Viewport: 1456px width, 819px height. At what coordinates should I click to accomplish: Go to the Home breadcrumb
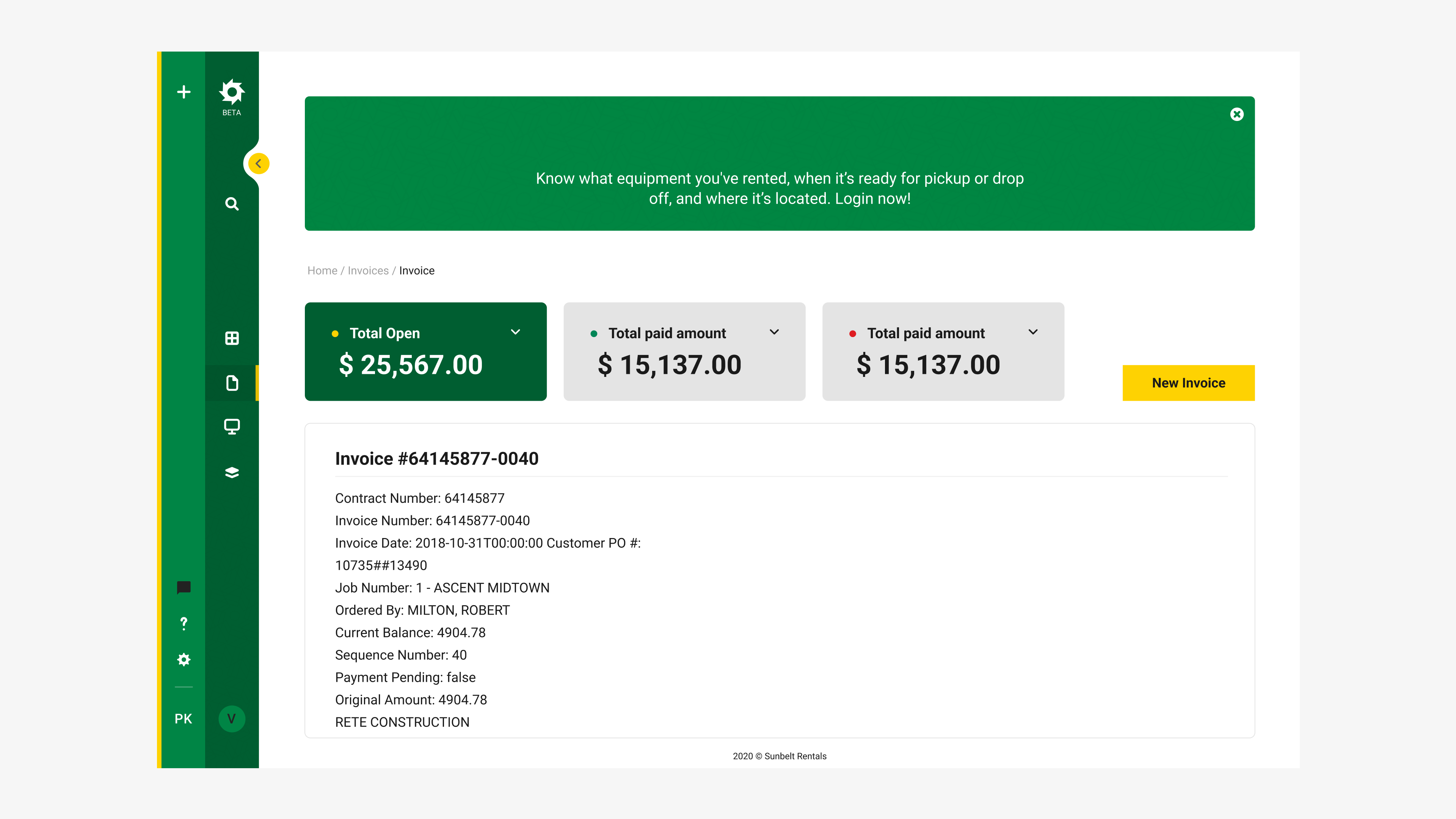322,271
